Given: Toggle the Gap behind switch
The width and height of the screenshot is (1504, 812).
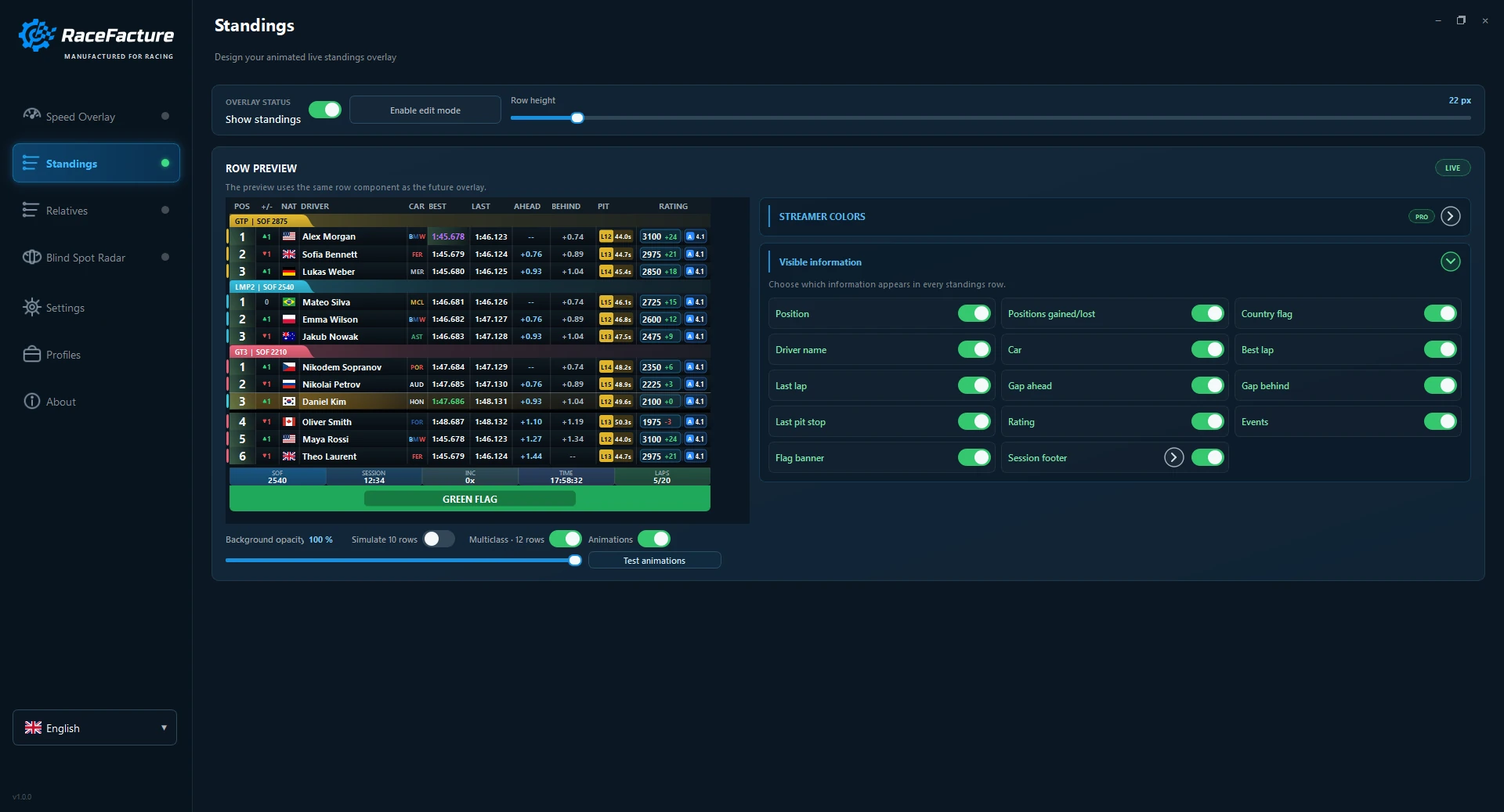Looking at the screenshot, I should (1441, 385).
